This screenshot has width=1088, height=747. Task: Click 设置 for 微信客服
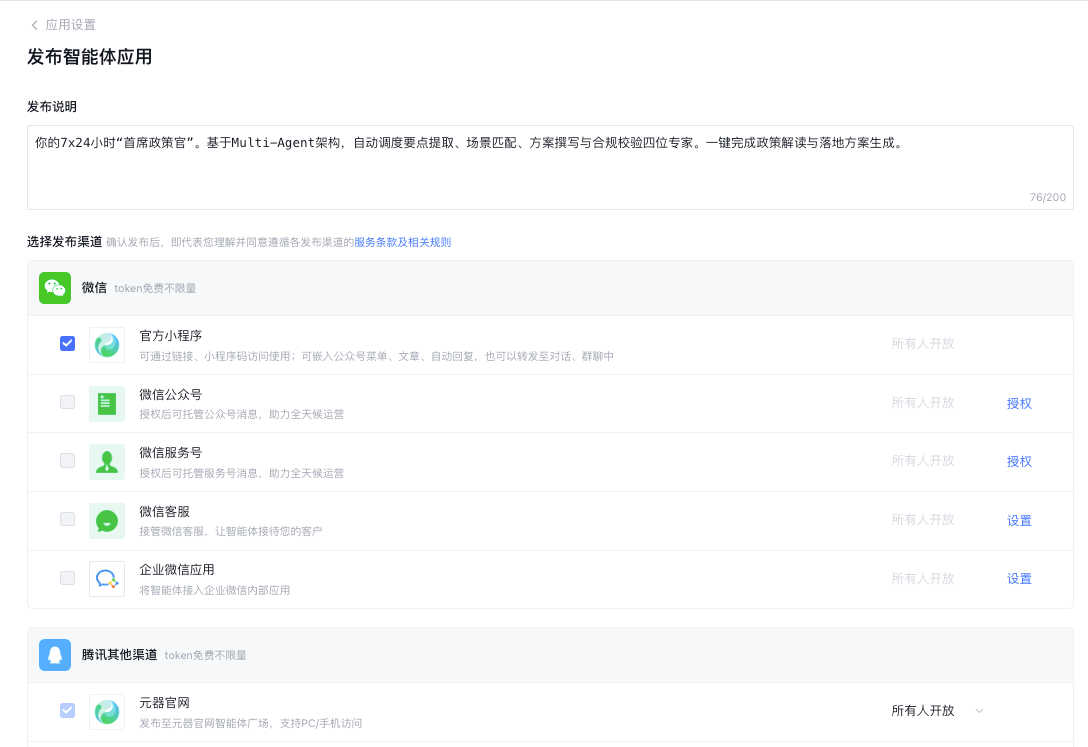1019,520
